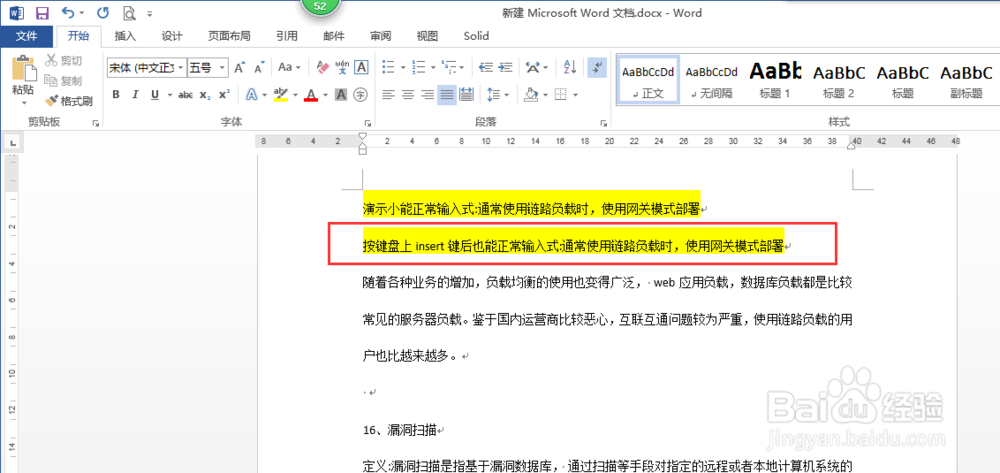Apply the 无间隔 style
1000x473 pixels.
[x=712, y=80]
